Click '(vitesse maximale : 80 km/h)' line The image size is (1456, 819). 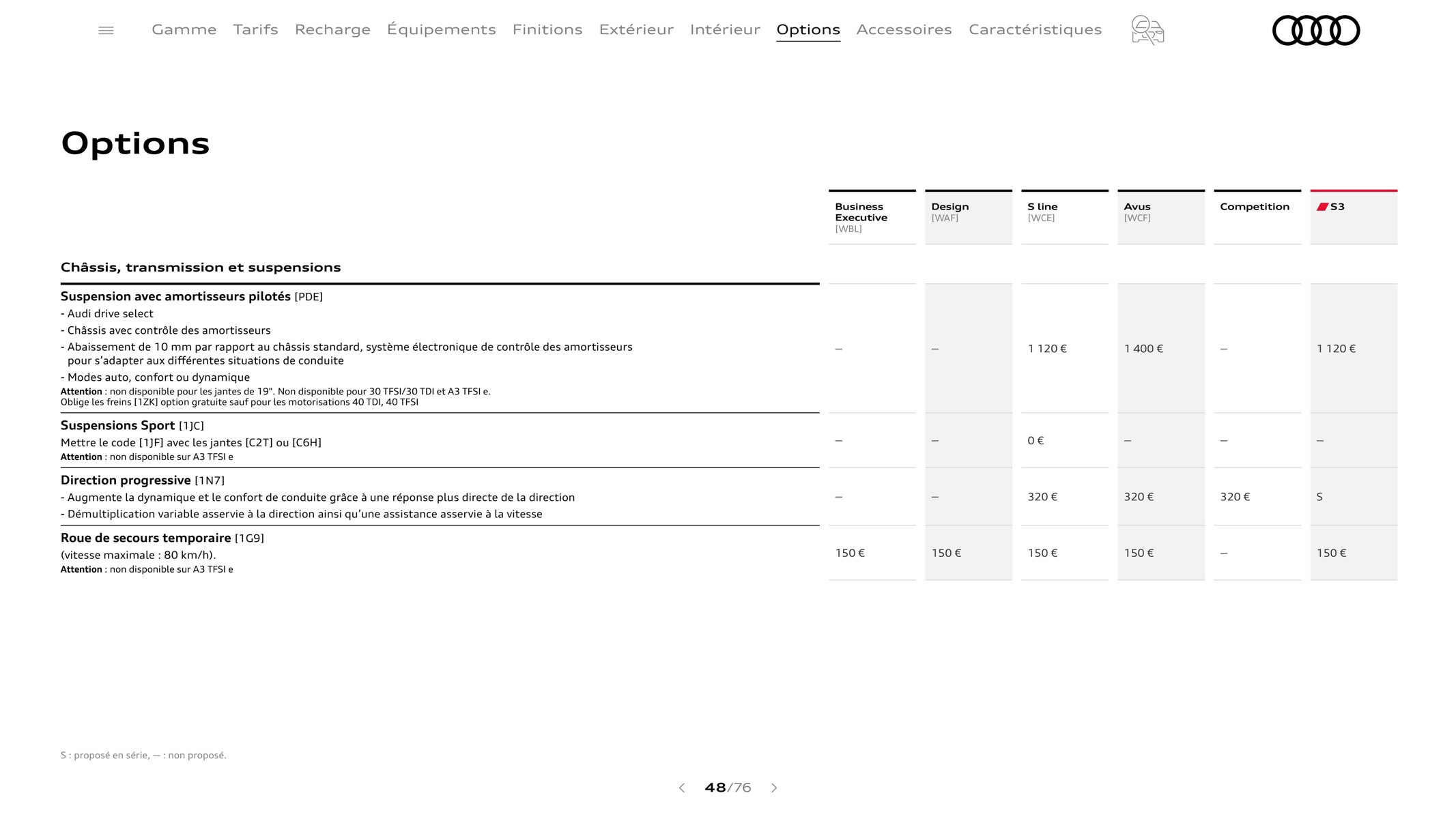139,556
